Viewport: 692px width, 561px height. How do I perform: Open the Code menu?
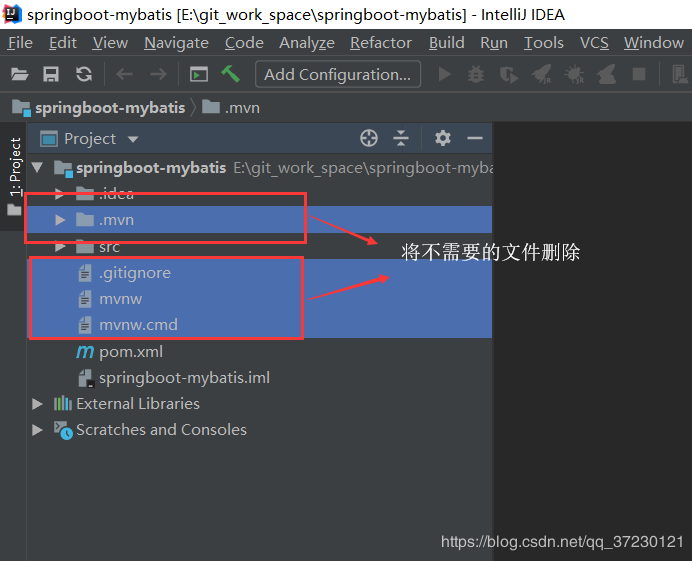coord(244,43)
